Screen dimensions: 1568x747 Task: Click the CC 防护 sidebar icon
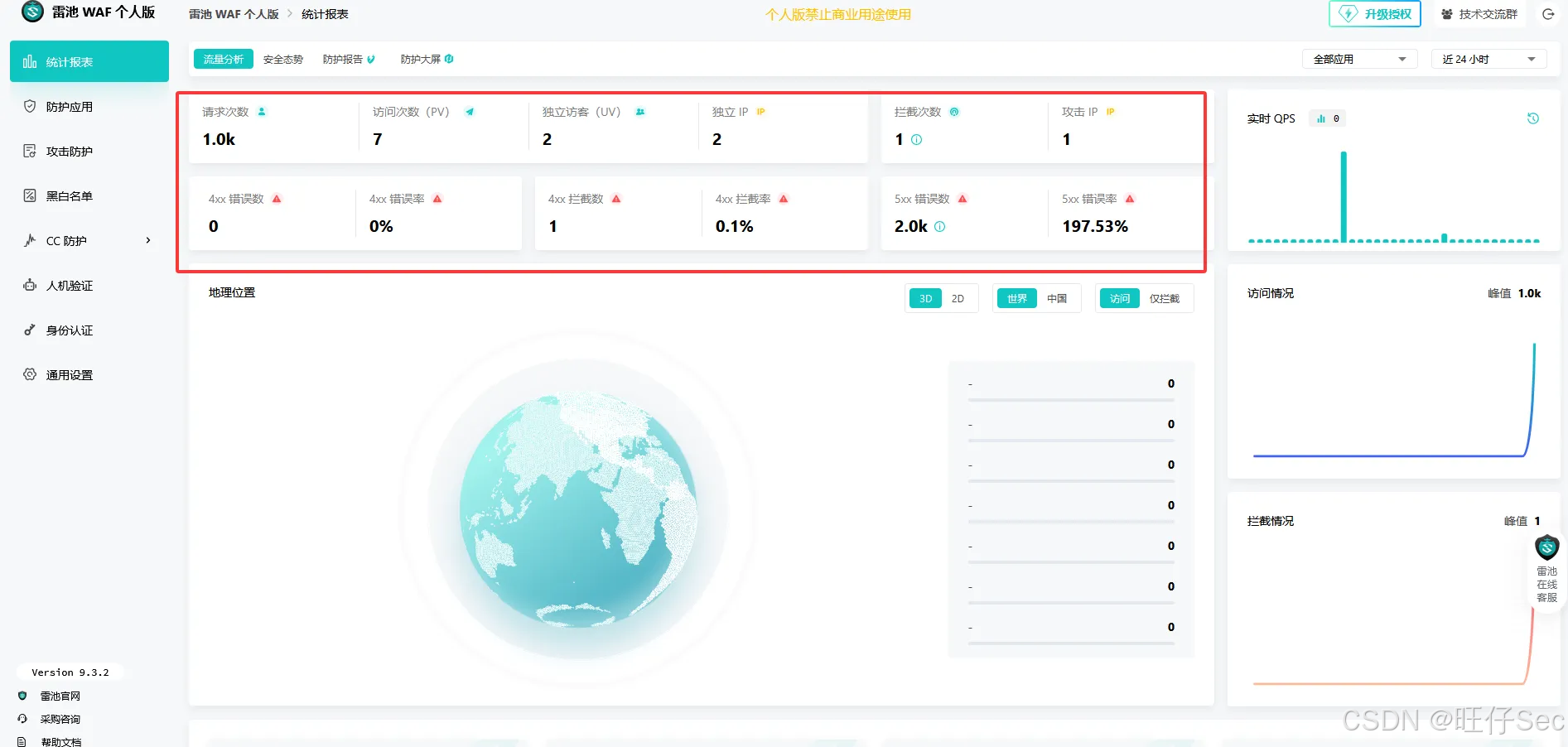pos(30,240)
